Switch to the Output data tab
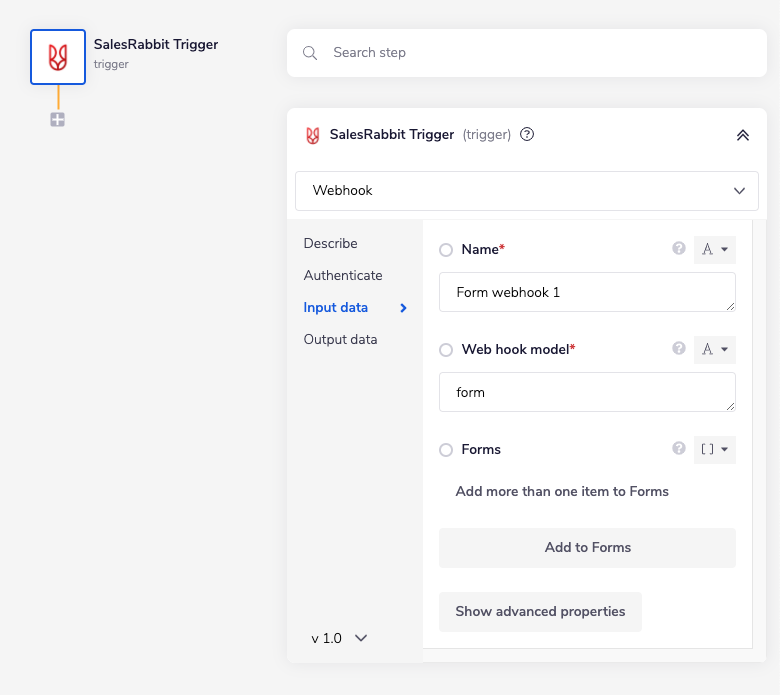The image size is (780, 695). 340,339
